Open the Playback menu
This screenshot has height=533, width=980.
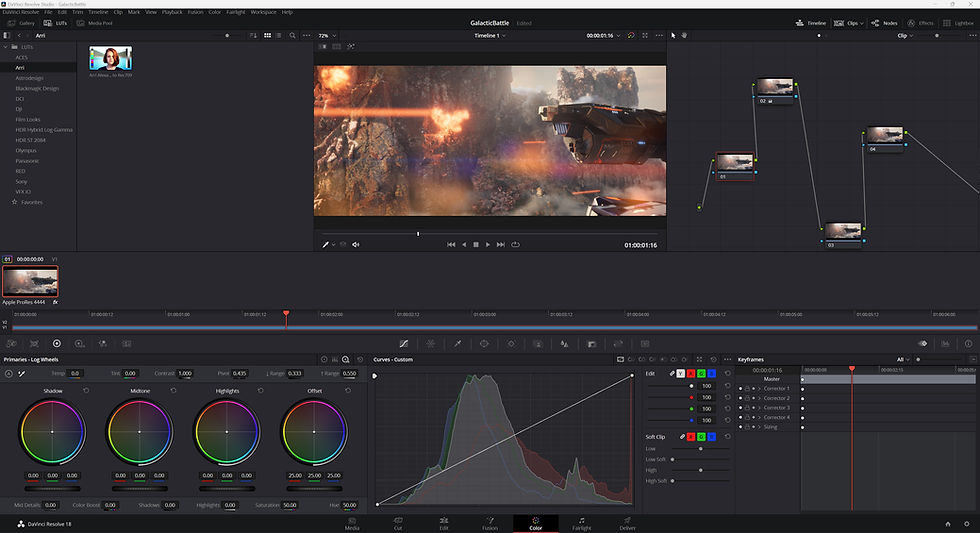tap(172, 12)
